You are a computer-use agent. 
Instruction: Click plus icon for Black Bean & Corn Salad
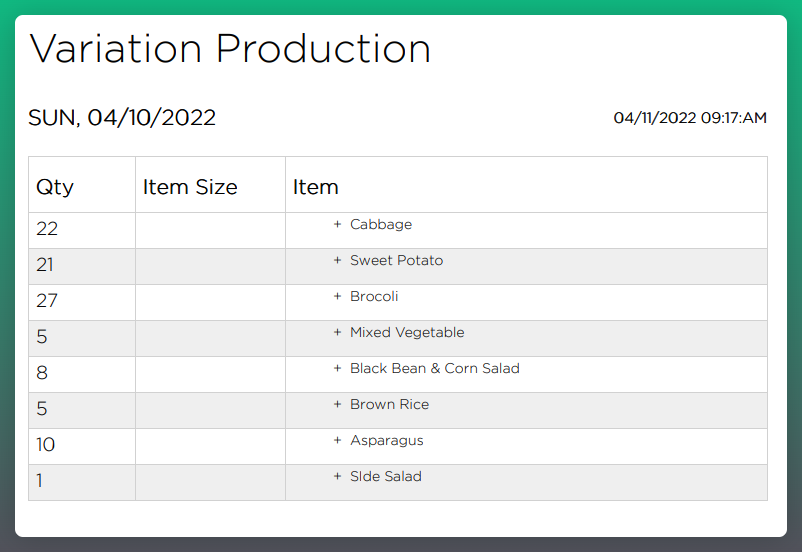pyautogui.click(x=337, y=368)
